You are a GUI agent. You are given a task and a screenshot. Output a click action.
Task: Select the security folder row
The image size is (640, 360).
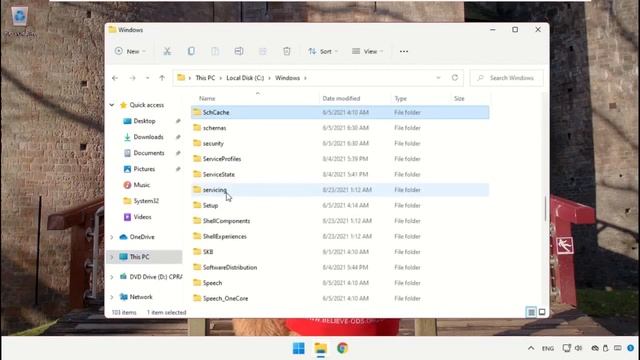click(x=340, y=143)
